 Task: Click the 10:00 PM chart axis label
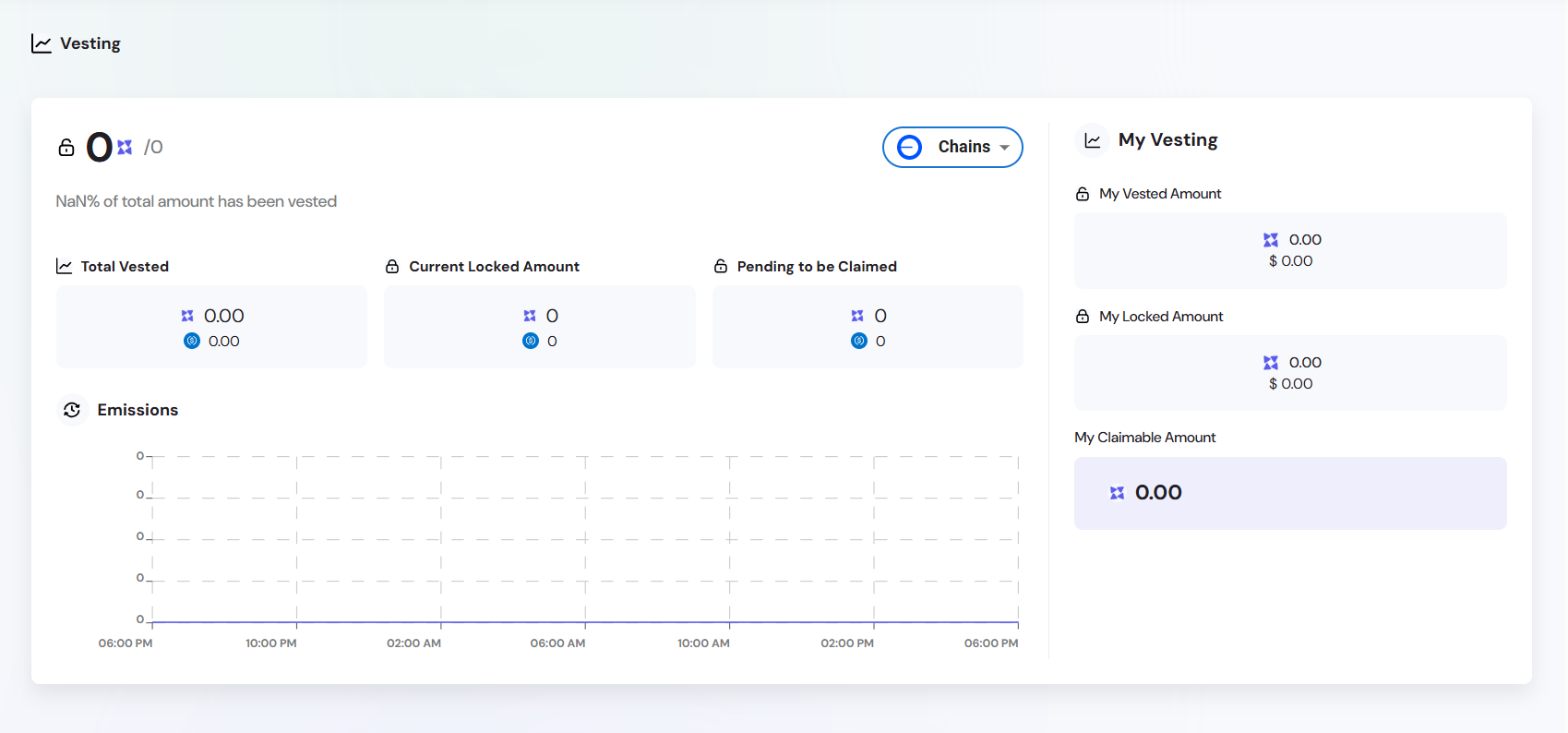click(271, 643)
